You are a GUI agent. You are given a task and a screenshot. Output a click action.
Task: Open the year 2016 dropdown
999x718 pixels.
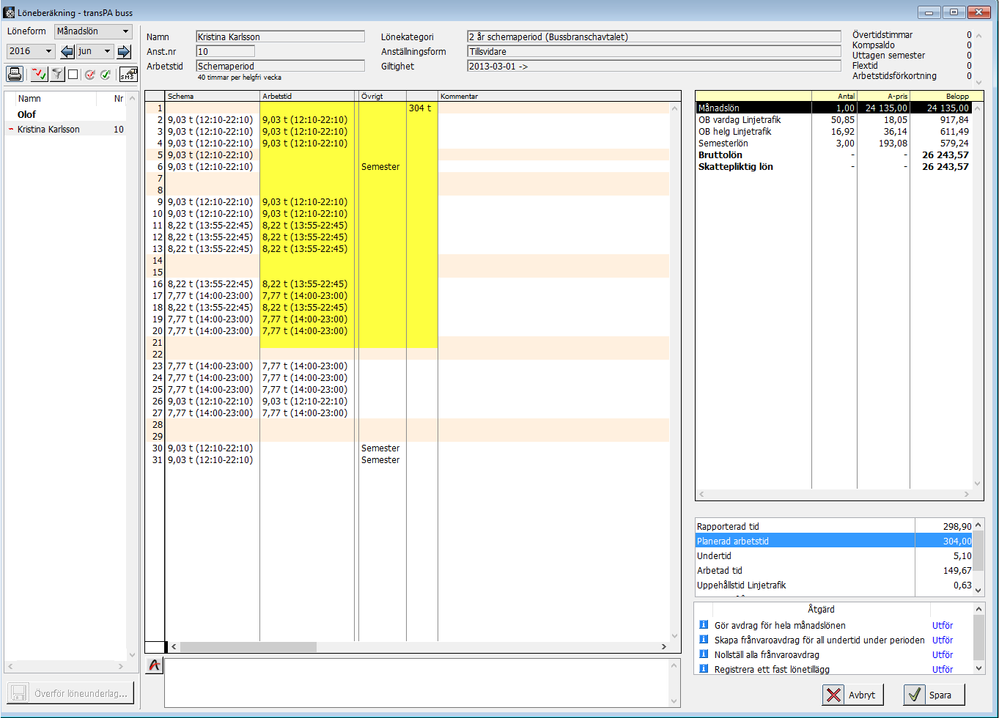point(30,51)
